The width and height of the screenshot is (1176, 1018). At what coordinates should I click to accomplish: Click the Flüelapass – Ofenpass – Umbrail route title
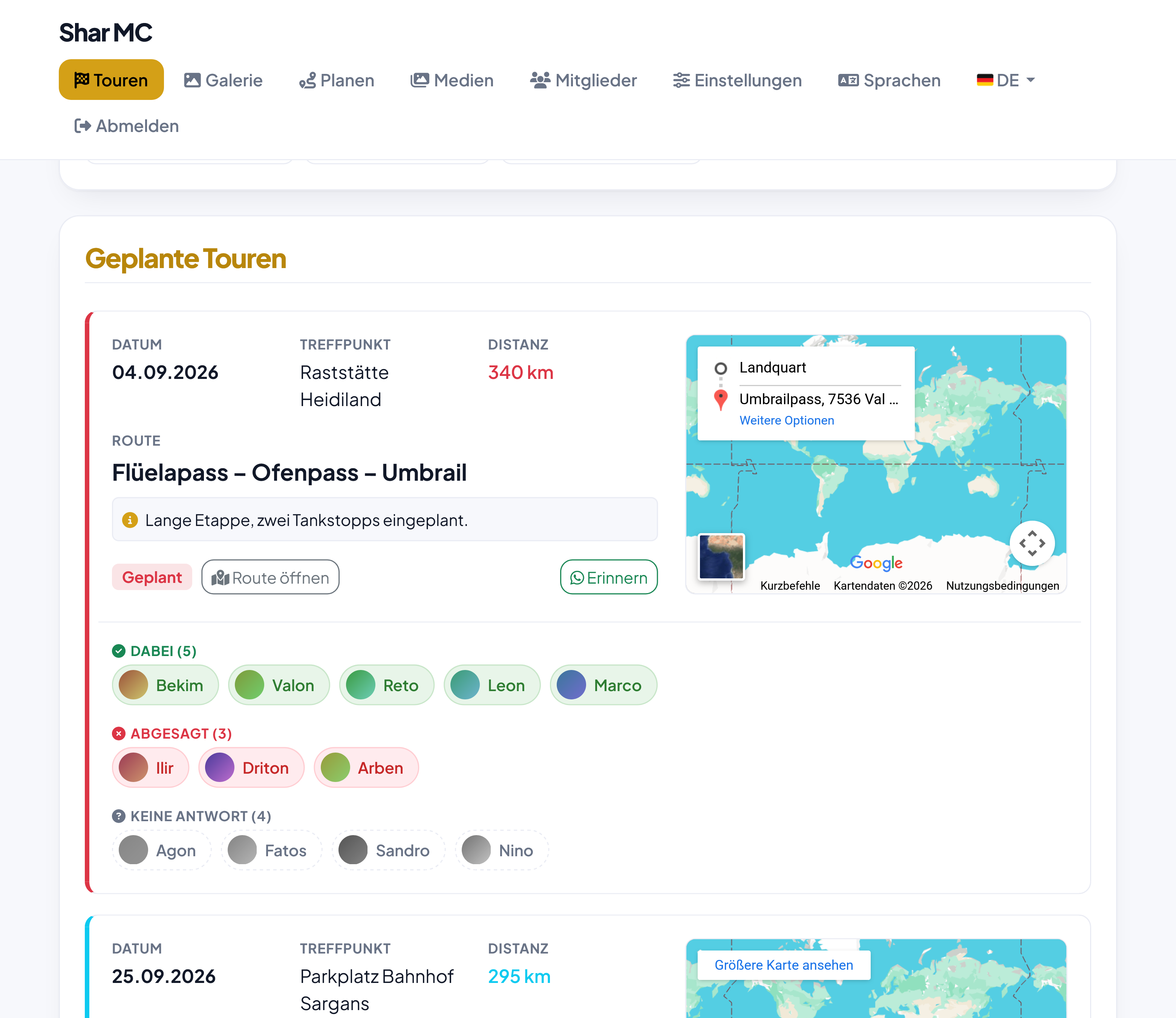click(289, 473)
